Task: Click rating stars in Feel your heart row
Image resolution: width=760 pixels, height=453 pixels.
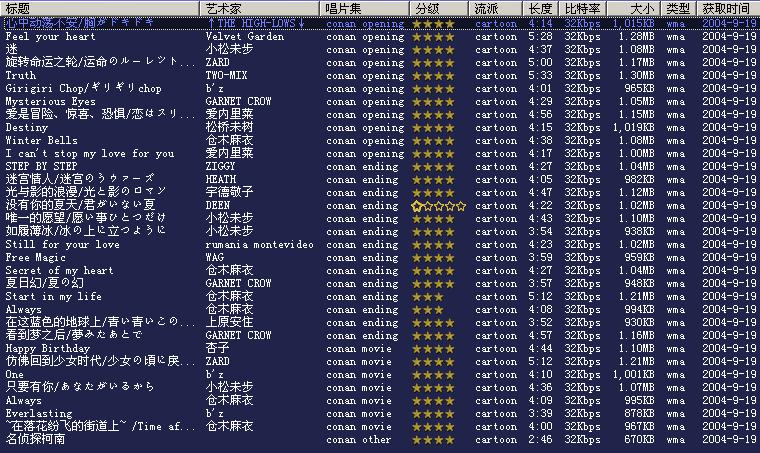Action: coord(433,37)
